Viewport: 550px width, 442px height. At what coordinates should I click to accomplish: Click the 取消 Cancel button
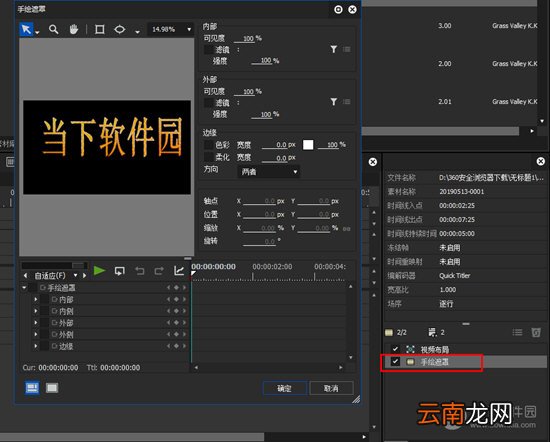pyautogui.click(x=331, y=388)
